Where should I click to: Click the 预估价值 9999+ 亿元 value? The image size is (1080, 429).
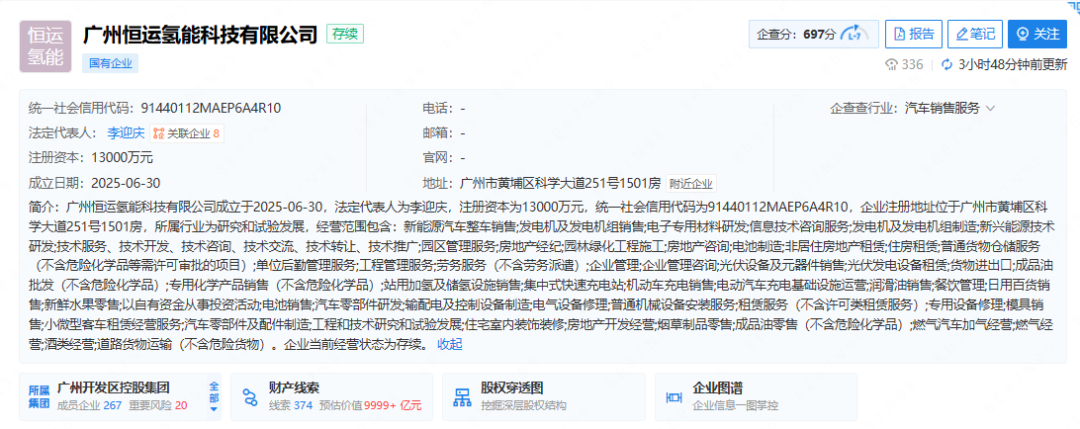[393, 406]
